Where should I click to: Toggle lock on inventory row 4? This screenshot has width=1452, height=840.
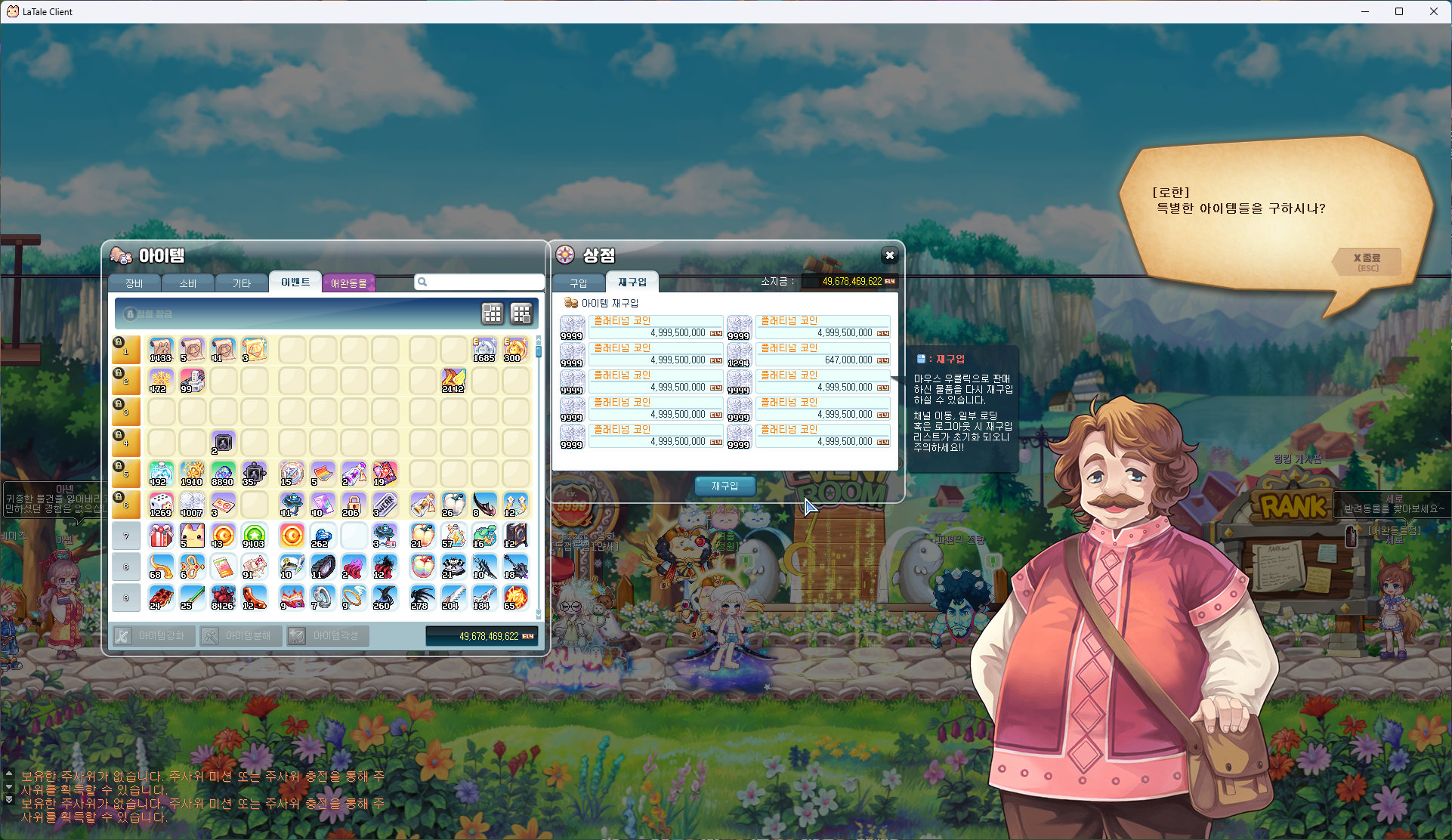pyautogui.click(x=119, y=435)
